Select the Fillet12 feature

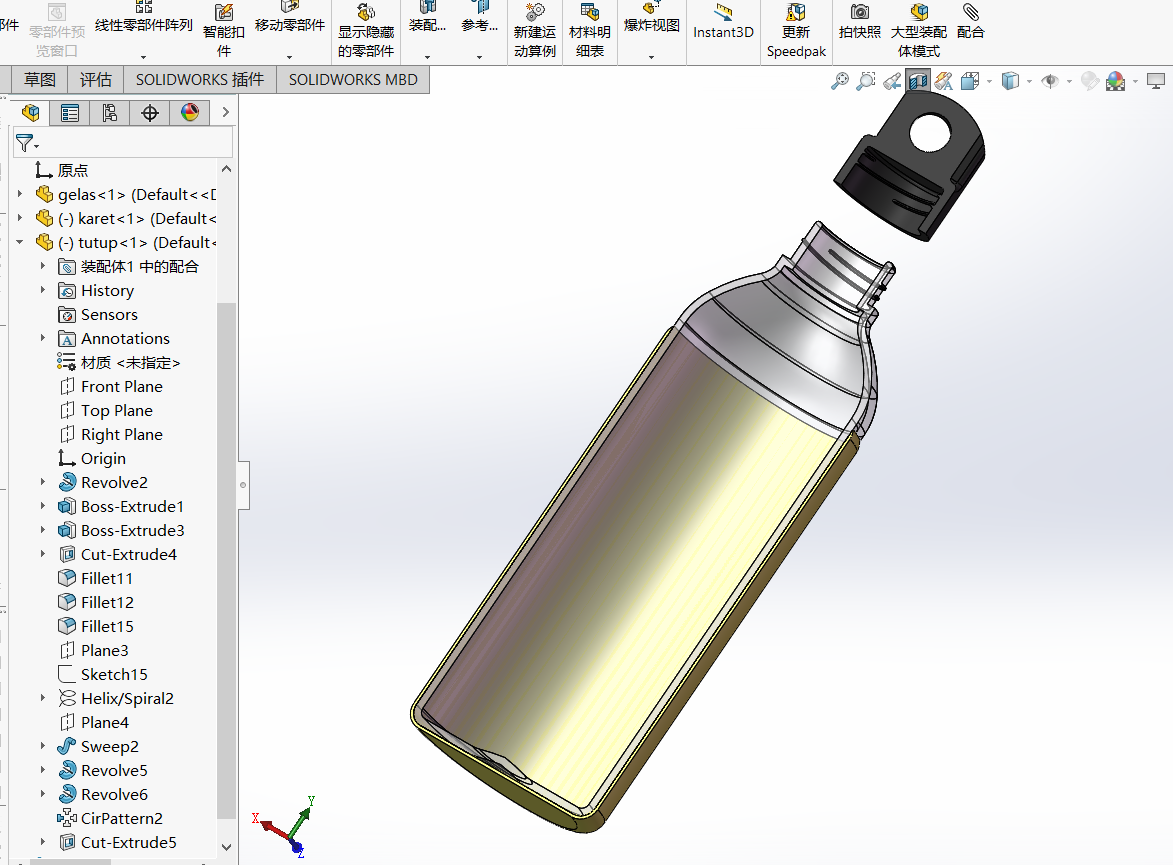[97, 602]
